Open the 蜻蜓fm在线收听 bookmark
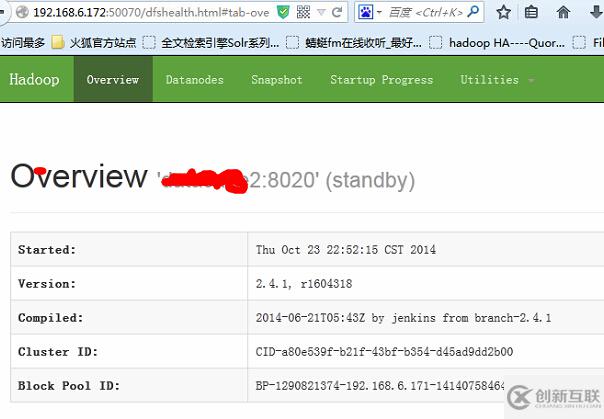This screenshot has width=604, height=419. pyautogui.click(x=354, y=42)
